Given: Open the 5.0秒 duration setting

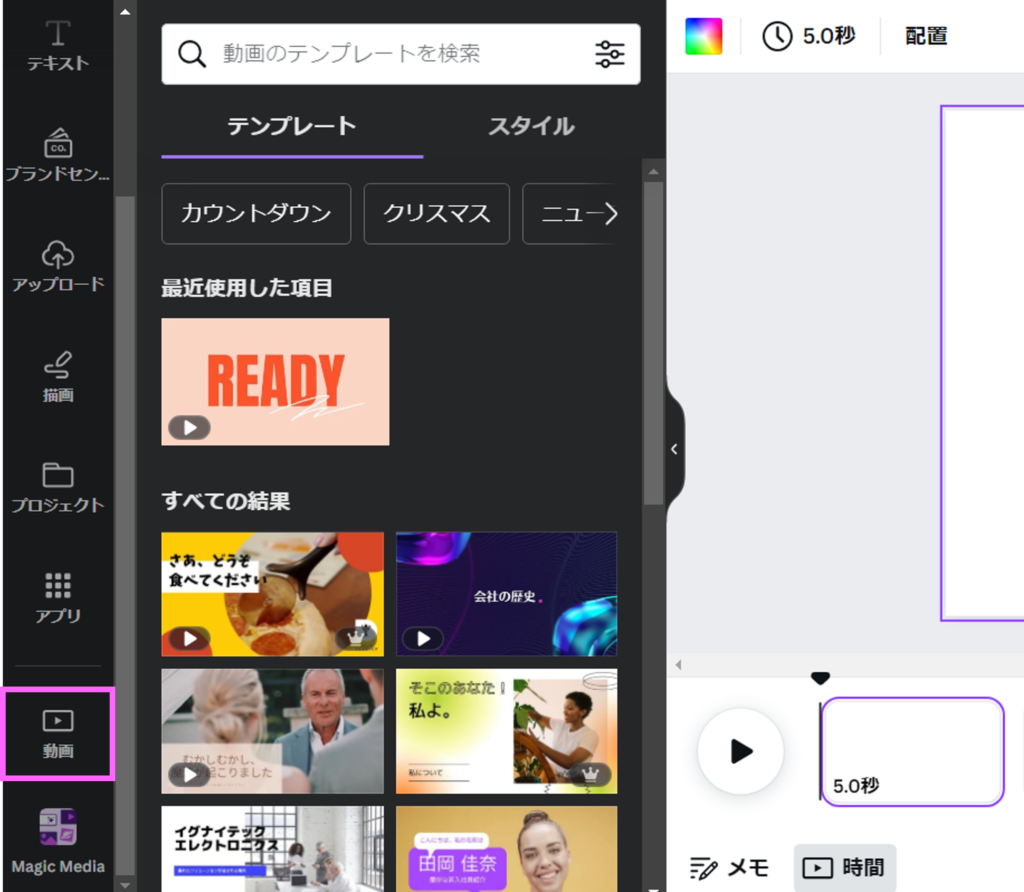Looking at the screenshot, I should pyautogui.click(x=810, y=36).
